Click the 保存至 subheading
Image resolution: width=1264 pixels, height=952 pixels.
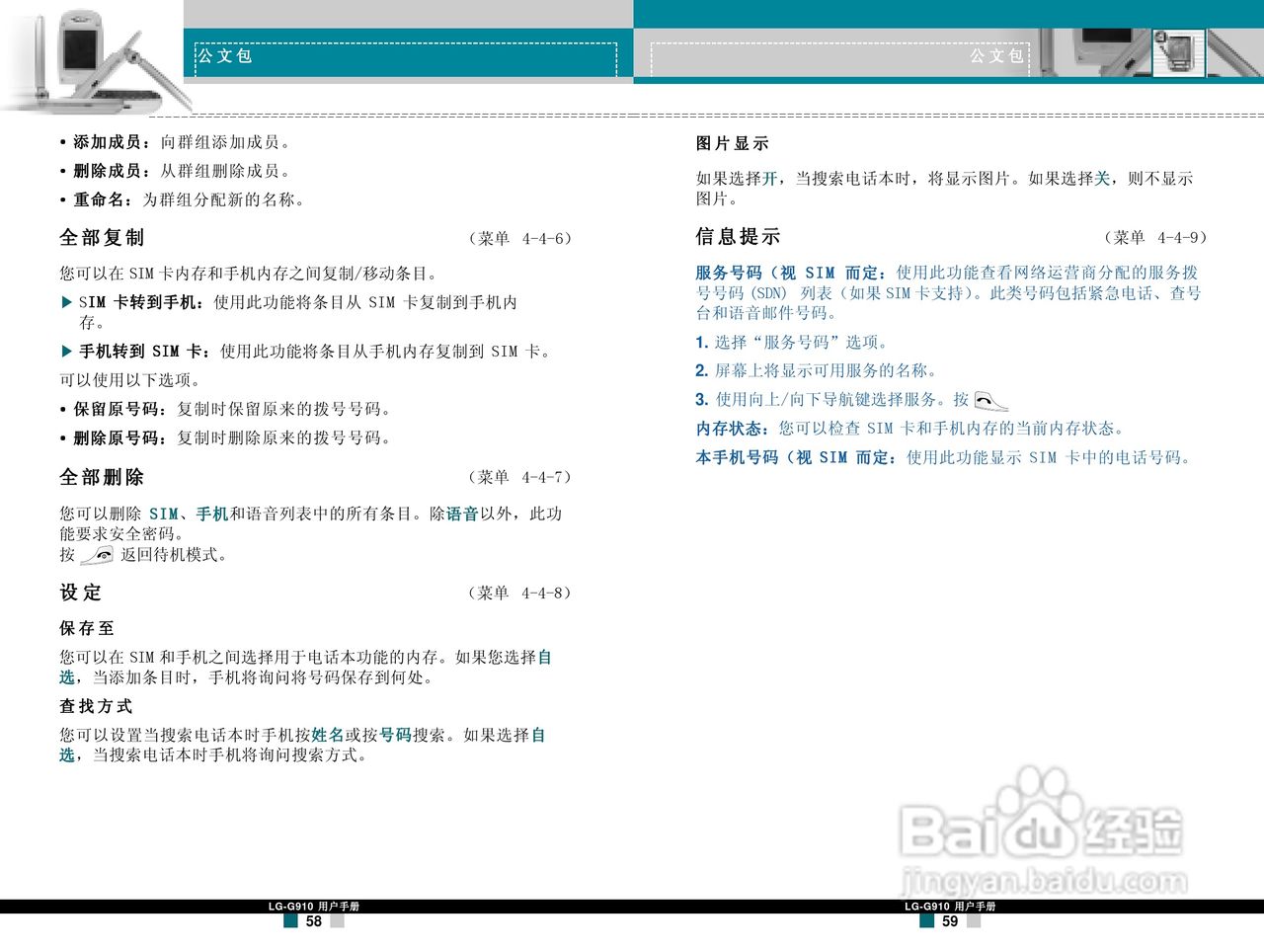tap(87, 628)
